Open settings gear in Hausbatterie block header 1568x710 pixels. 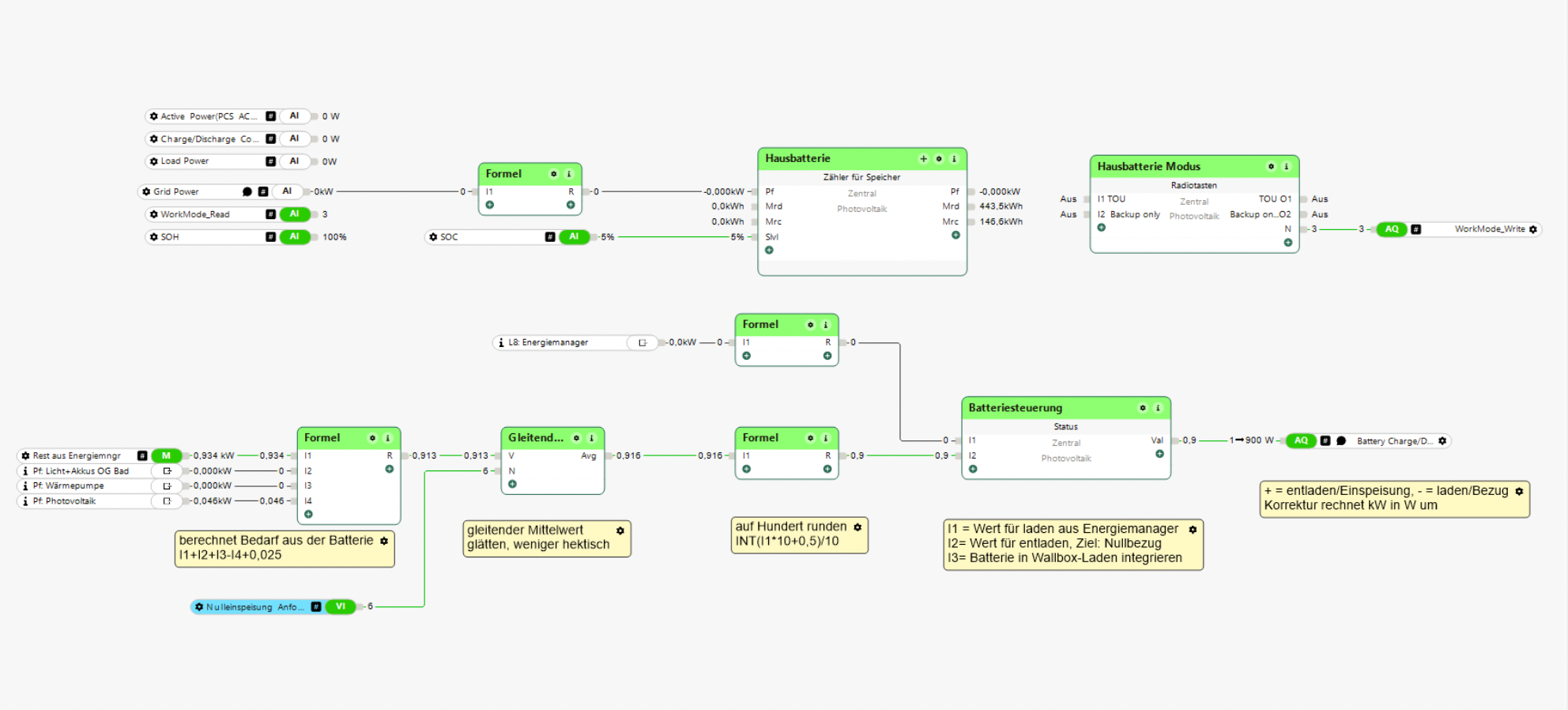click(939, 159)
